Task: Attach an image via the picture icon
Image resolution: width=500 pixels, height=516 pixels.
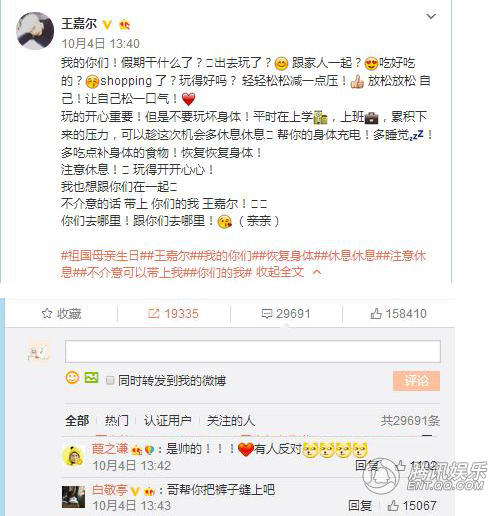Action: point(91,378)
